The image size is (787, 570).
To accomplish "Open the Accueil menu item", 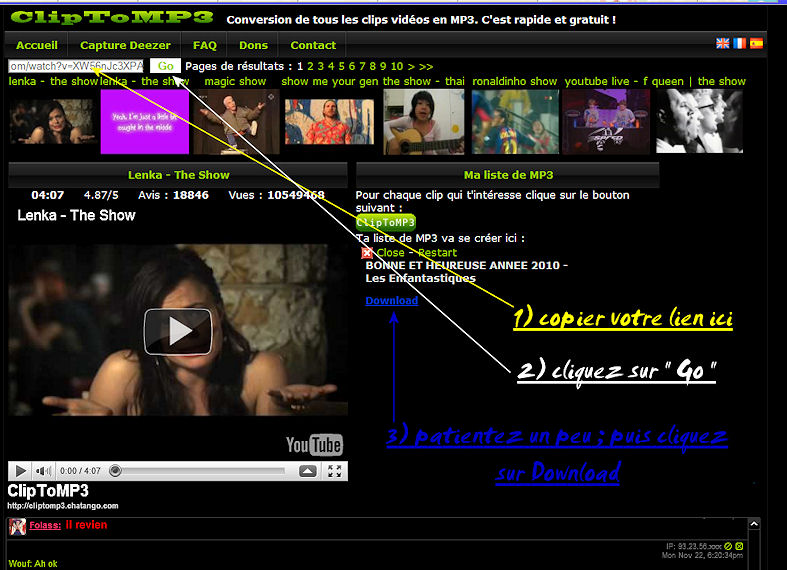I will coord(37,45).
